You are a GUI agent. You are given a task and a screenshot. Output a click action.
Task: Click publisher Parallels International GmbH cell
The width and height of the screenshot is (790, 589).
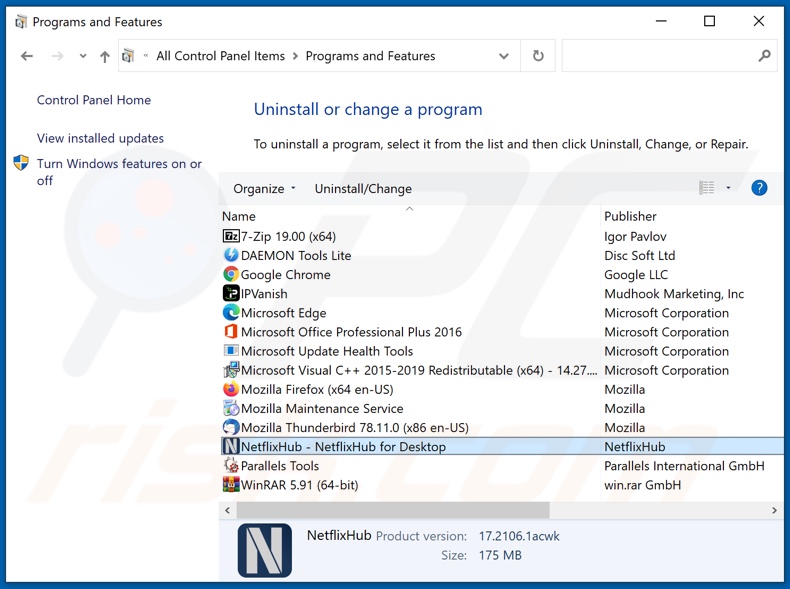(x=684, y=466)
